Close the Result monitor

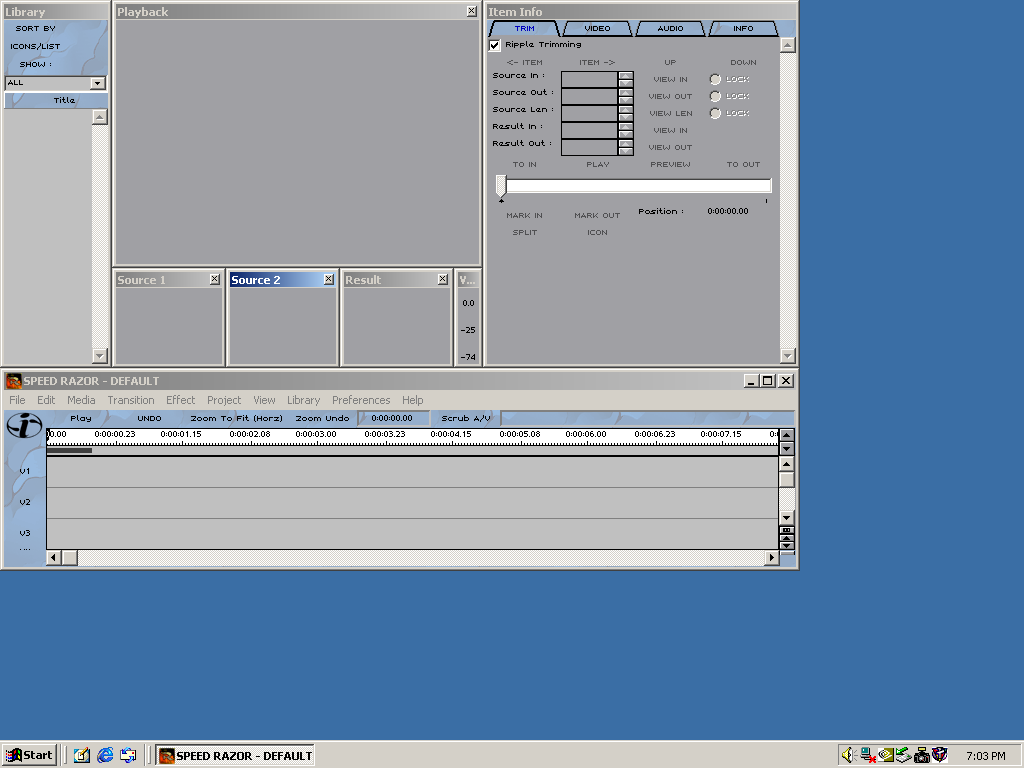(442, 279)
